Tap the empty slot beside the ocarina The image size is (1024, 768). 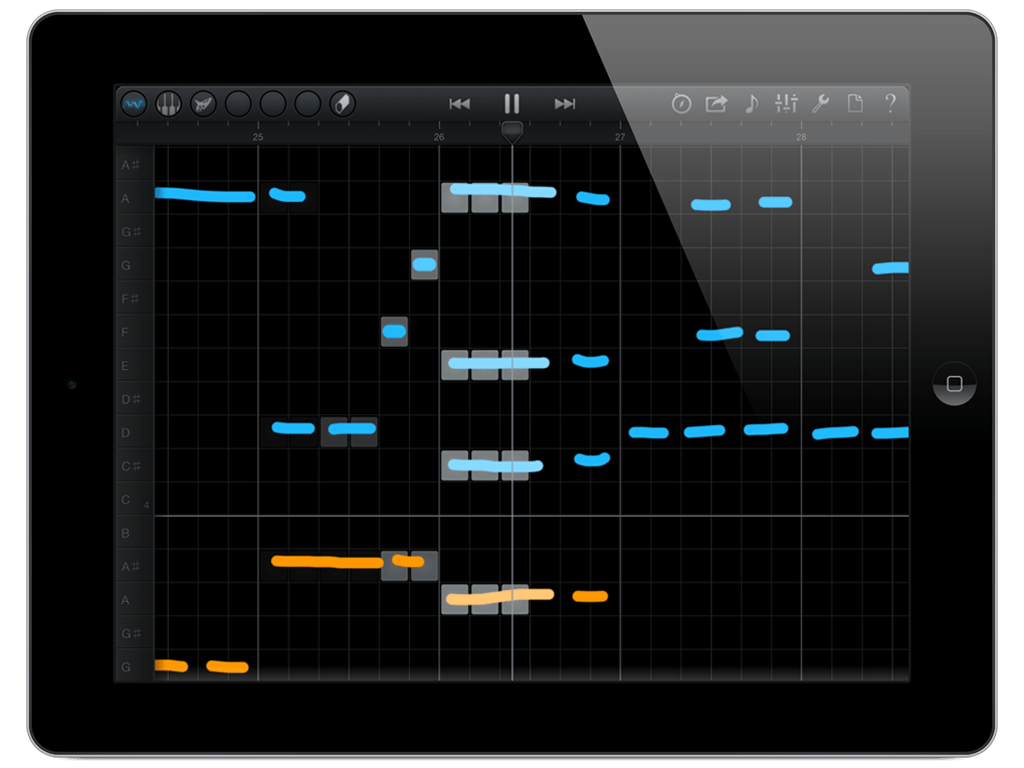(x=238, y=104)
